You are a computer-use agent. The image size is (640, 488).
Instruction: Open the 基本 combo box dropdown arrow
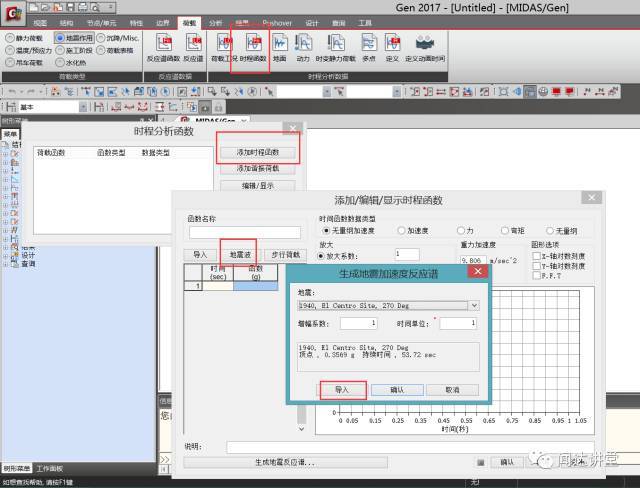tap(83, 107)
